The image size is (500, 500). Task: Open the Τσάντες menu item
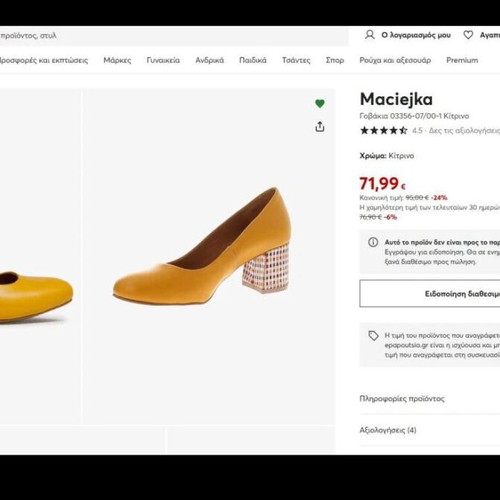(x=296, y=60)
